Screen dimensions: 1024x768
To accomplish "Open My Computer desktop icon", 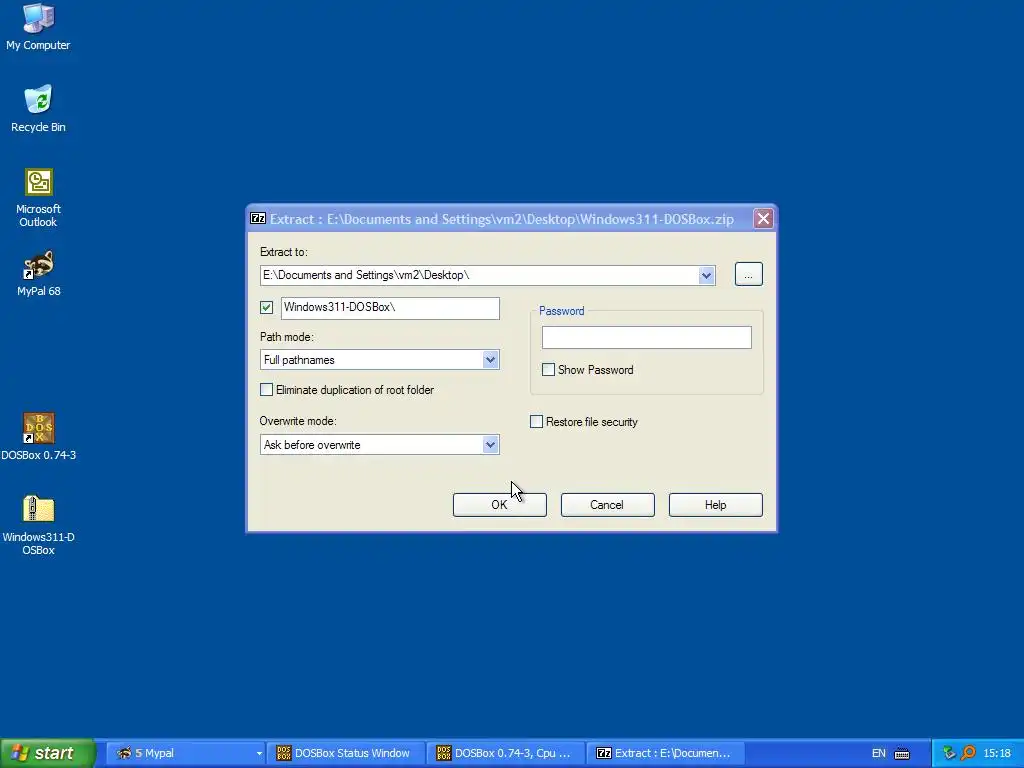I will 38,27.
